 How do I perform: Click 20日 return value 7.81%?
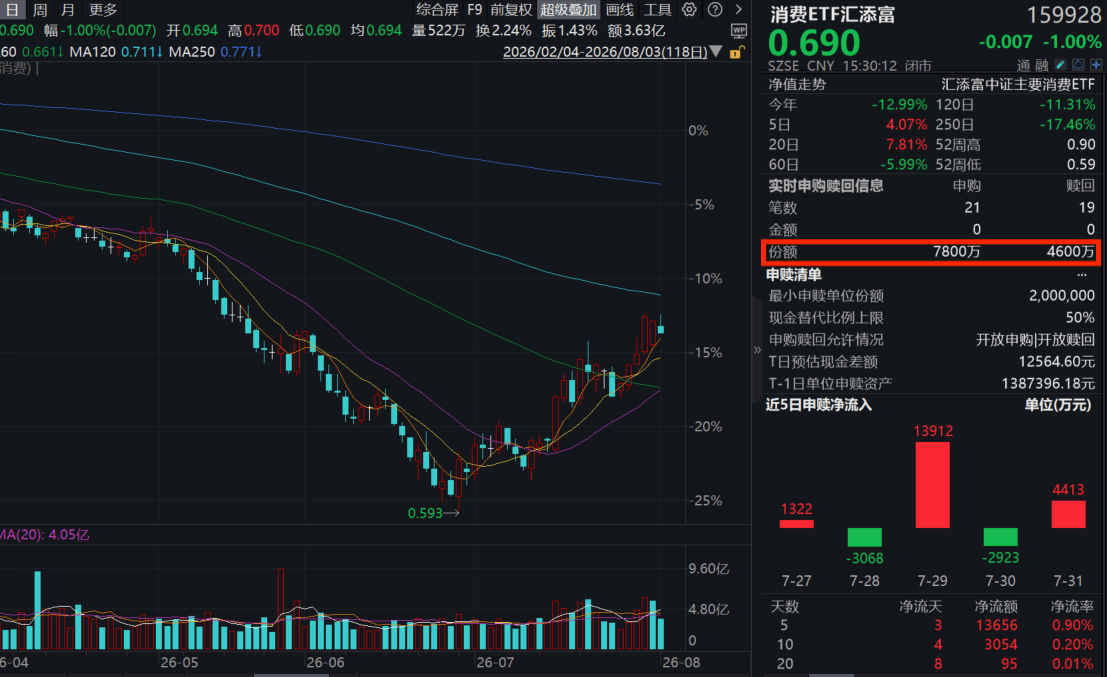pyautogui.click(x=906, y=145)
